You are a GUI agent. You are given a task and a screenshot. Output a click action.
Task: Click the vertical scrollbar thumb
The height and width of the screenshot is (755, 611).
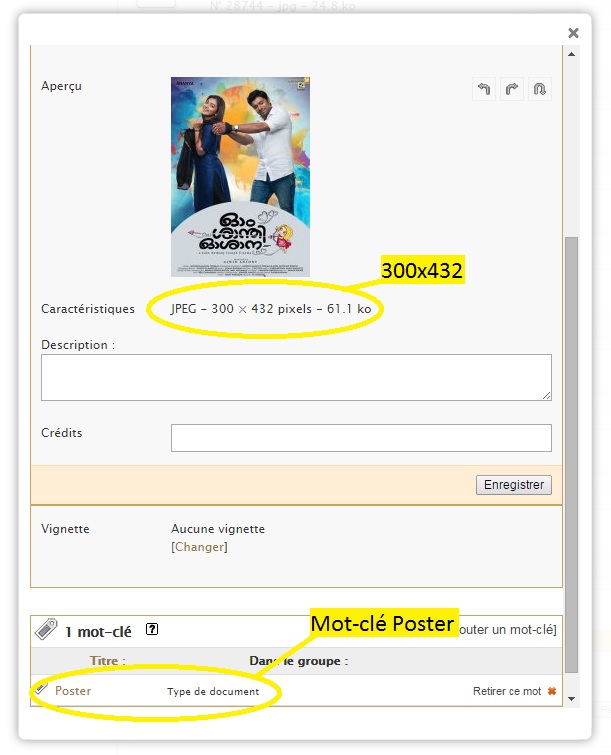pyautogui.click(x=572, y=455)
